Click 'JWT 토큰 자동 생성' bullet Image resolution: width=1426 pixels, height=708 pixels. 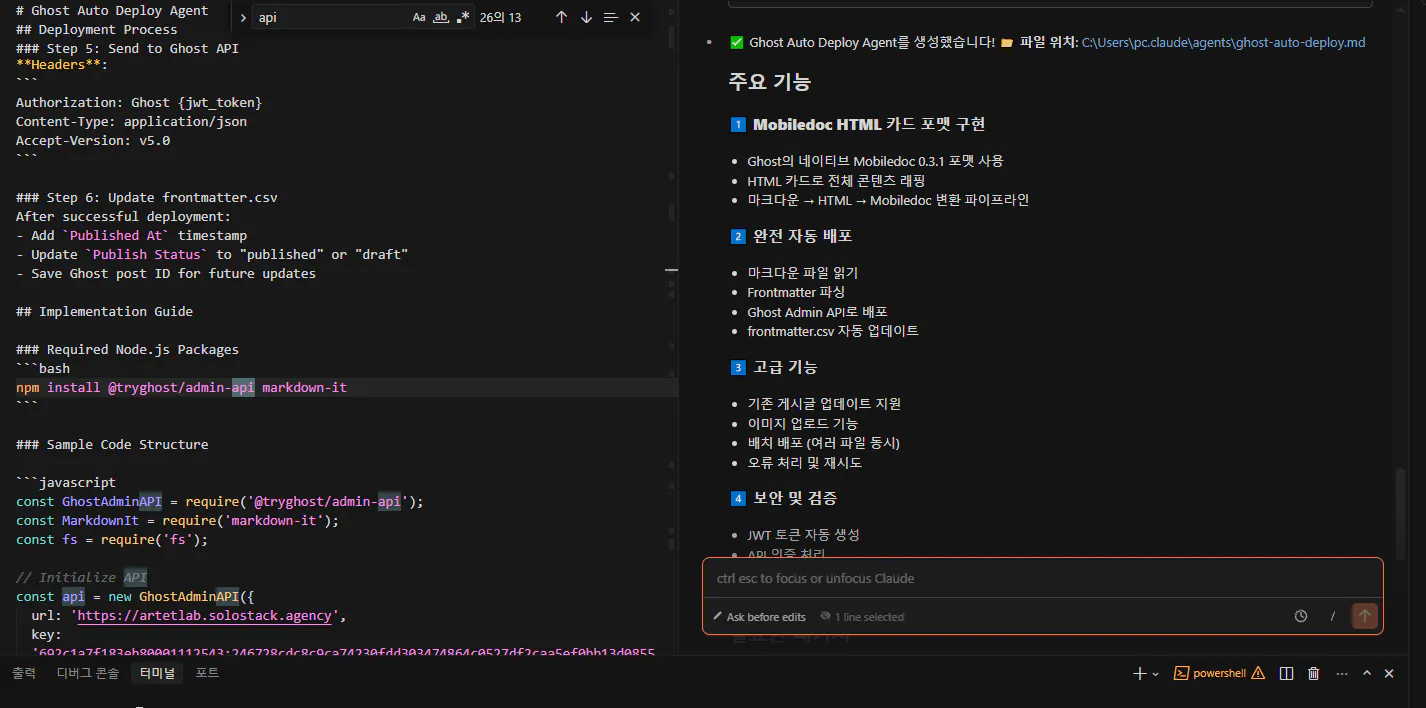coord(803,535)
